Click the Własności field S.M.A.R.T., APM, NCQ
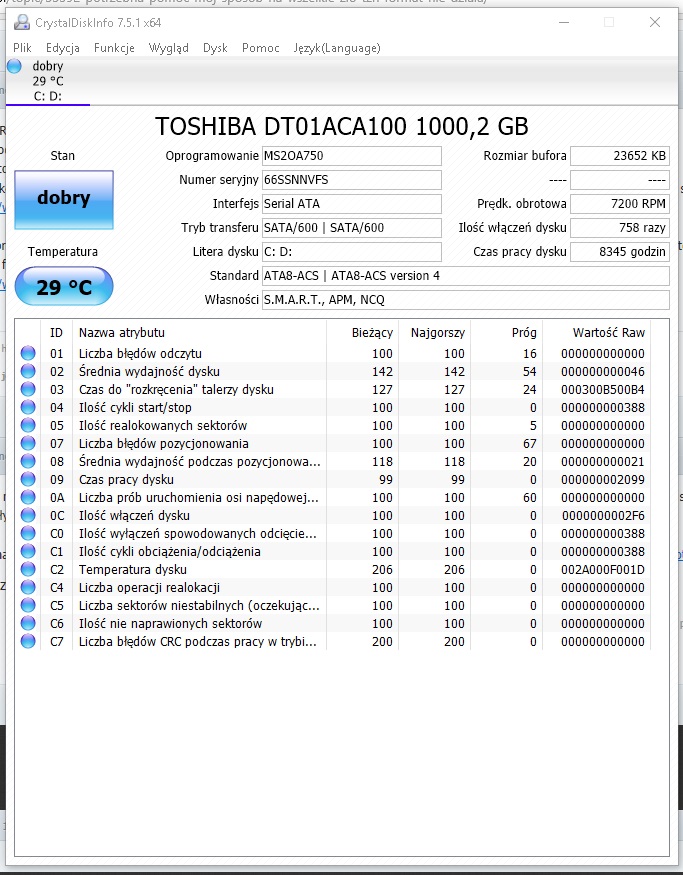683x875 pixels. (x=465, y=300)
